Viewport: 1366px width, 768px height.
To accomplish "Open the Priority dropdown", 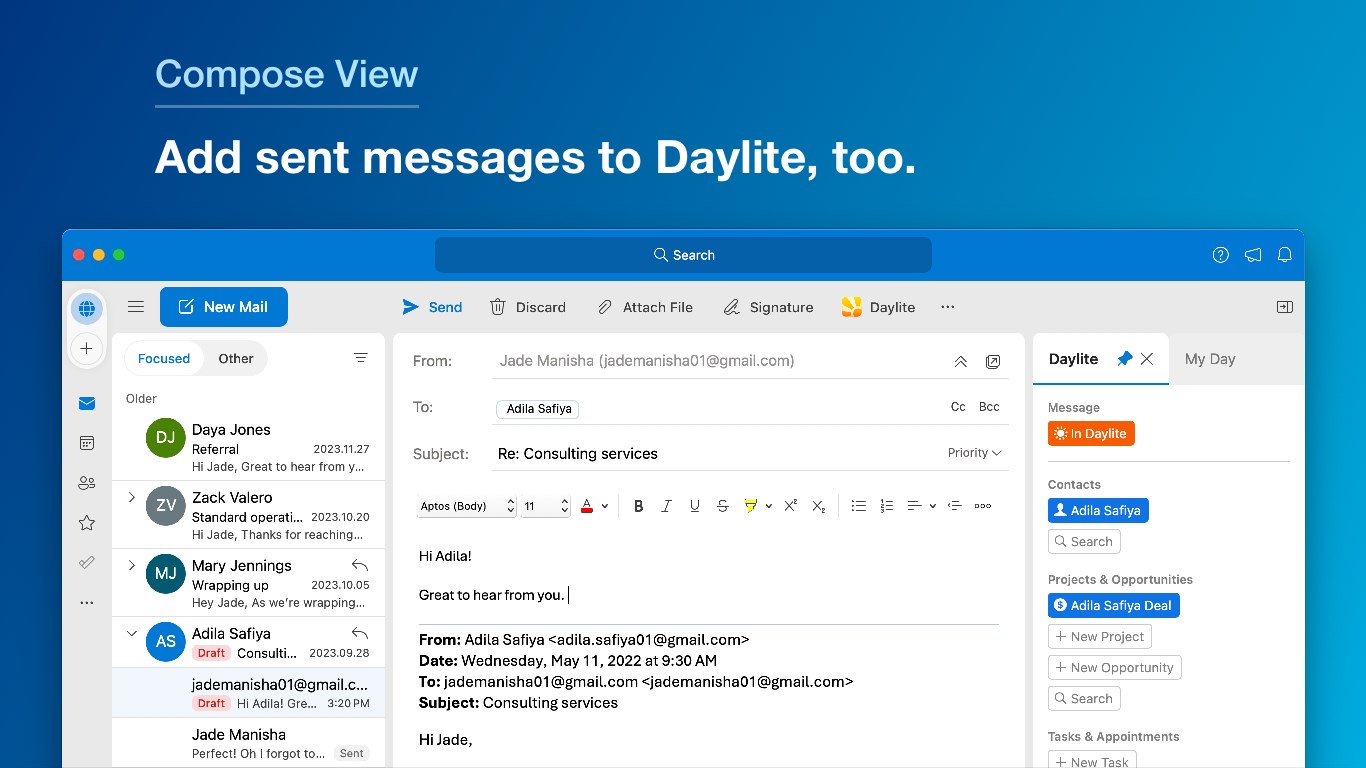I will [975, 453].
